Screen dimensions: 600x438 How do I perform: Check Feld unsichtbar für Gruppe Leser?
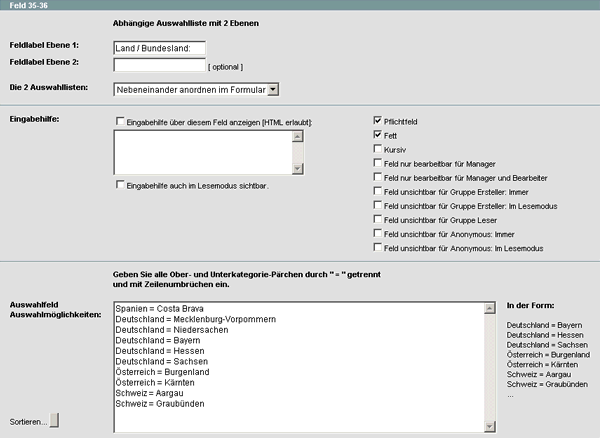pyautogui.click(x=378, y=219)
